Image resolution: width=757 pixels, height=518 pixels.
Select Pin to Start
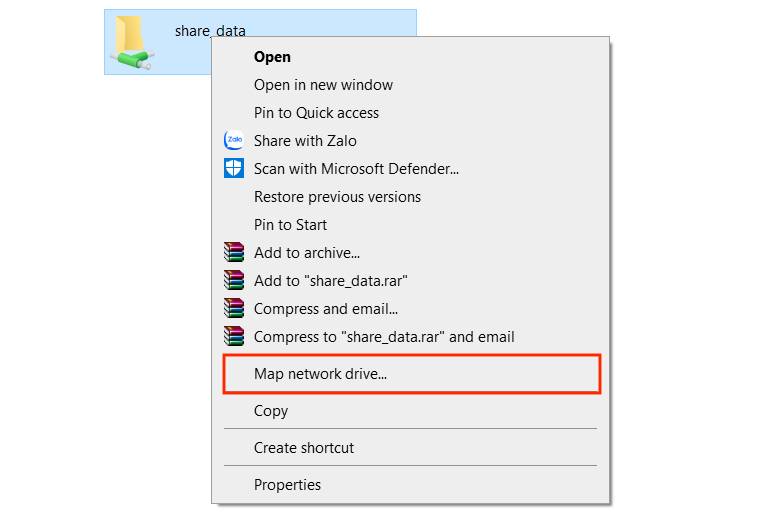290,225
